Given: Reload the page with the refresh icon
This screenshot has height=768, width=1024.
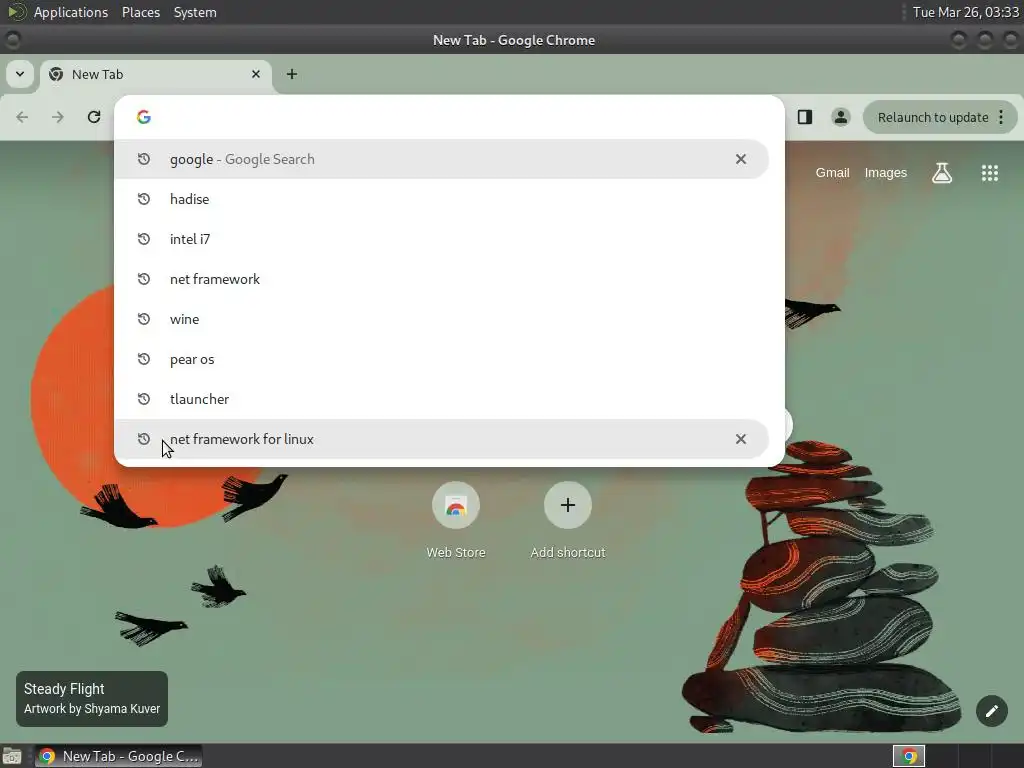Looking at the screenshot, I should coord(94,117).
